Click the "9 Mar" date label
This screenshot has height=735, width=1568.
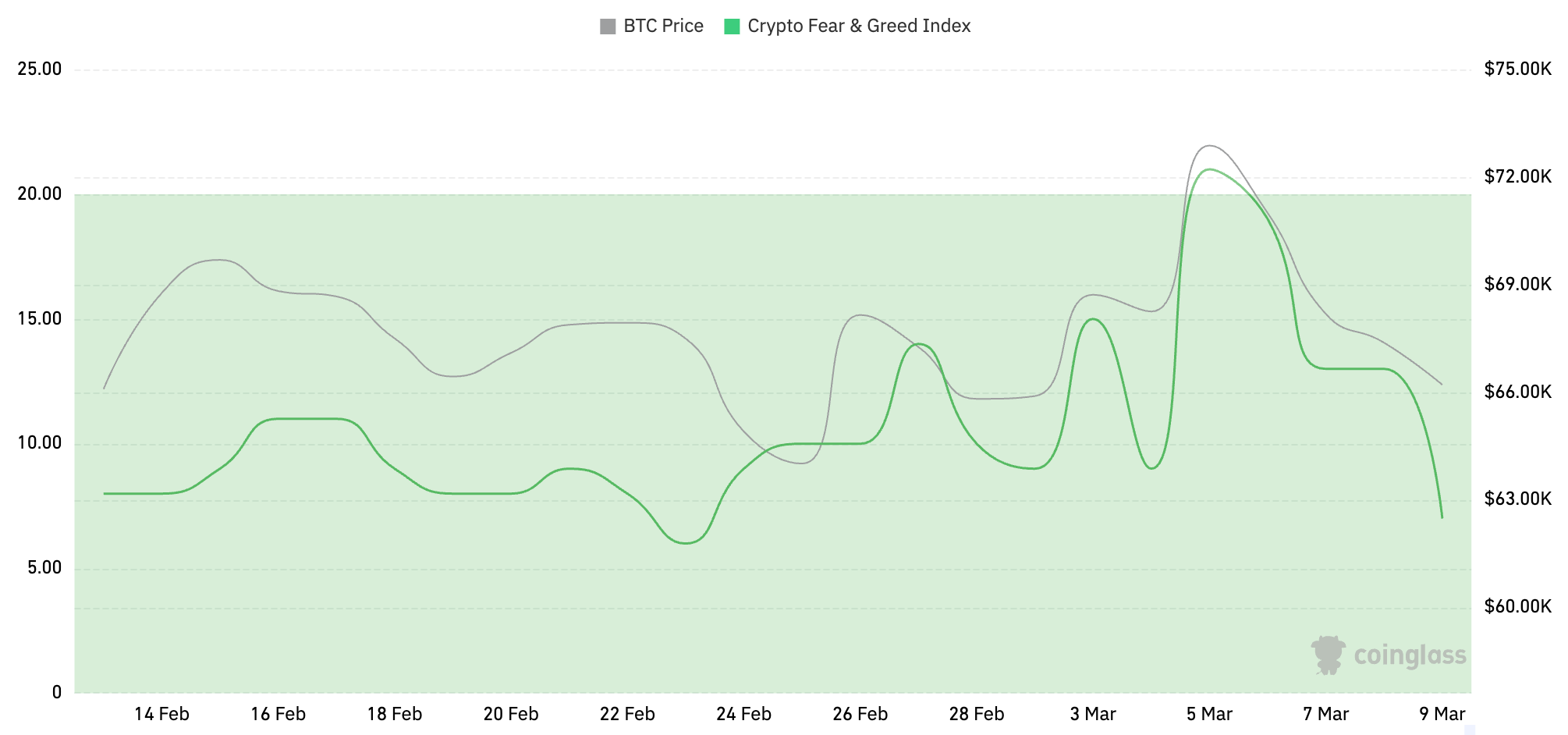pyautogui.click(x=1442, y=714)
